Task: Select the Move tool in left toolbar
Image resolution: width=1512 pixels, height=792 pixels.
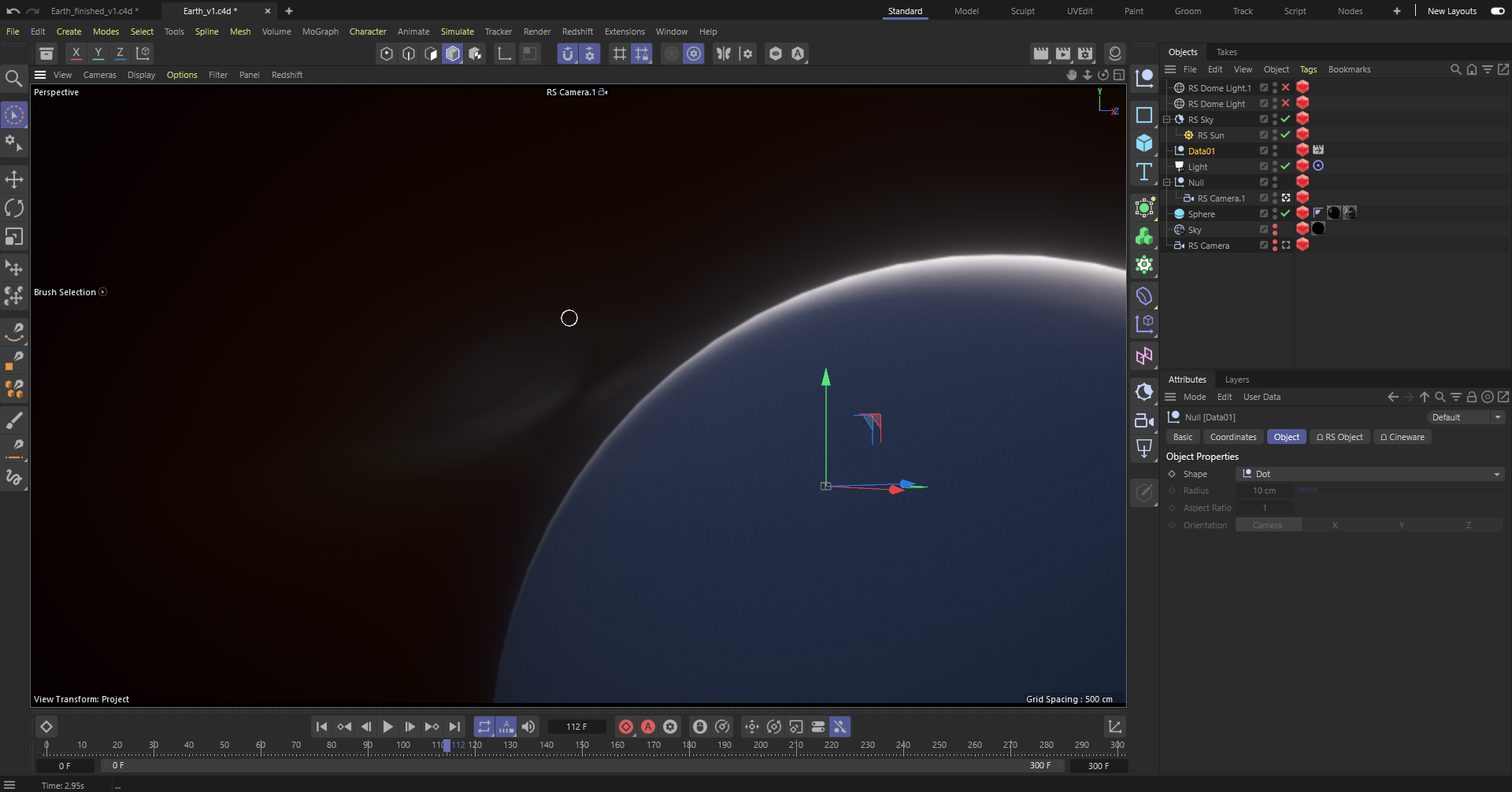Action: click(14, 179)
